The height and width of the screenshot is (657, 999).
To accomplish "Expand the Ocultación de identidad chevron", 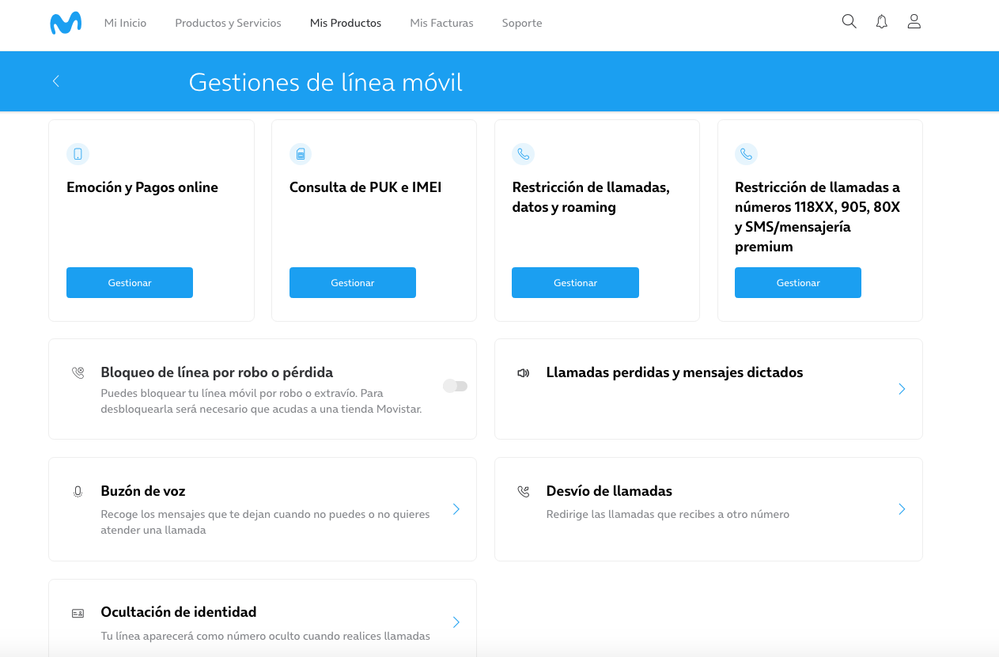I will [x=456, y=622].
